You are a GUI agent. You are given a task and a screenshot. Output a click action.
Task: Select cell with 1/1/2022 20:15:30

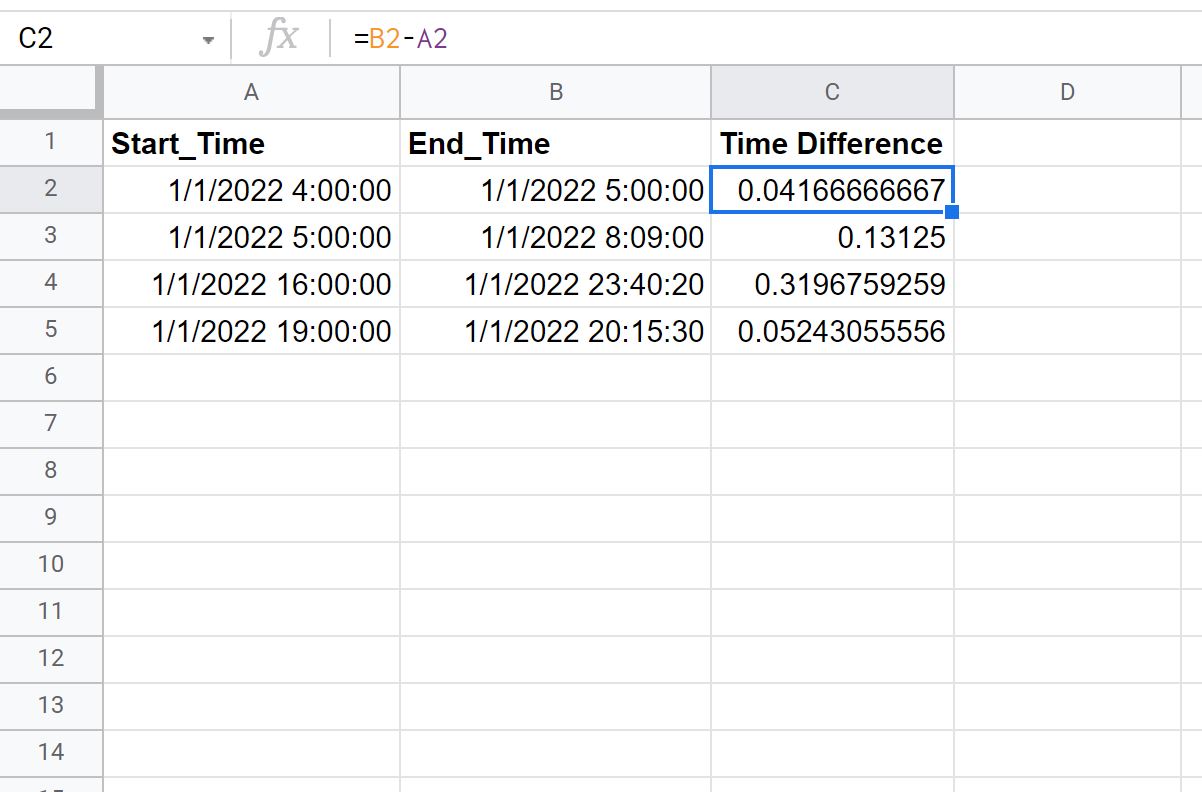coord(556,331)
